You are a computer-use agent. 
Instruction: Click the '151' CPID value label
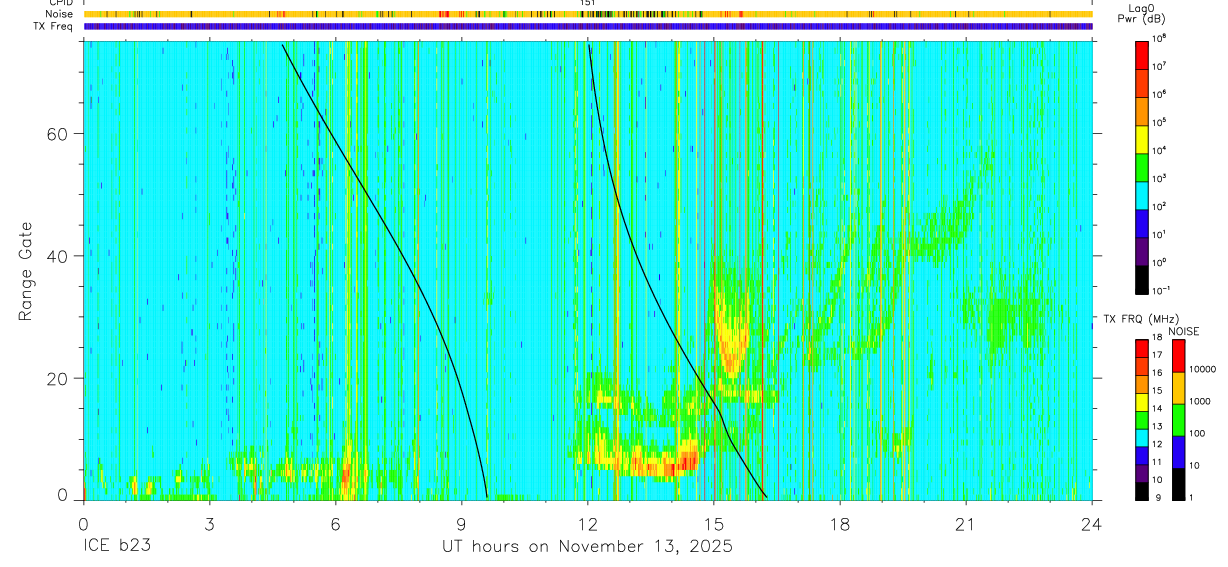587,3
